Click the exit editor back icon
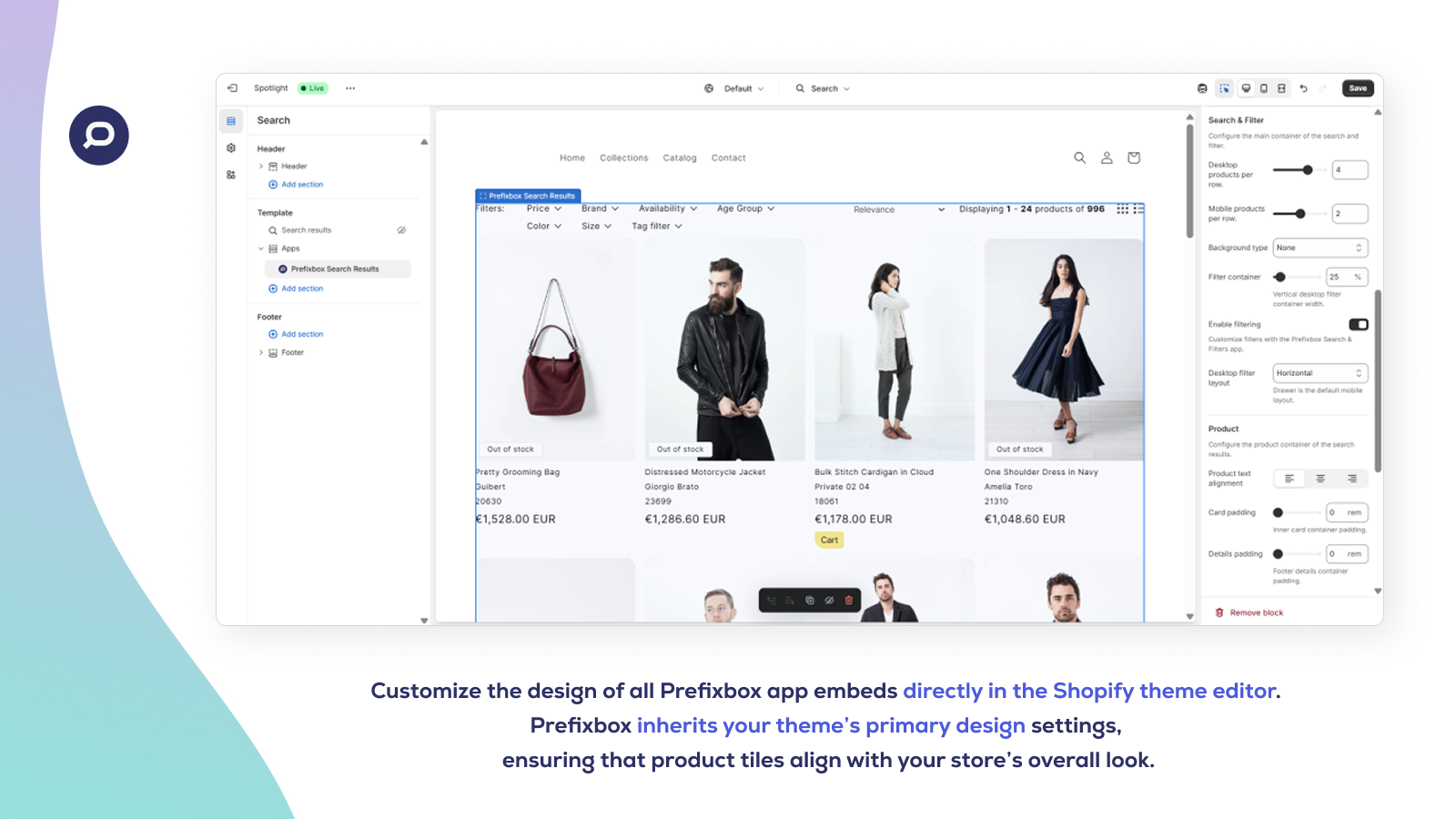This screenshot has height=819, width=1456. click(x=232, y=88)
